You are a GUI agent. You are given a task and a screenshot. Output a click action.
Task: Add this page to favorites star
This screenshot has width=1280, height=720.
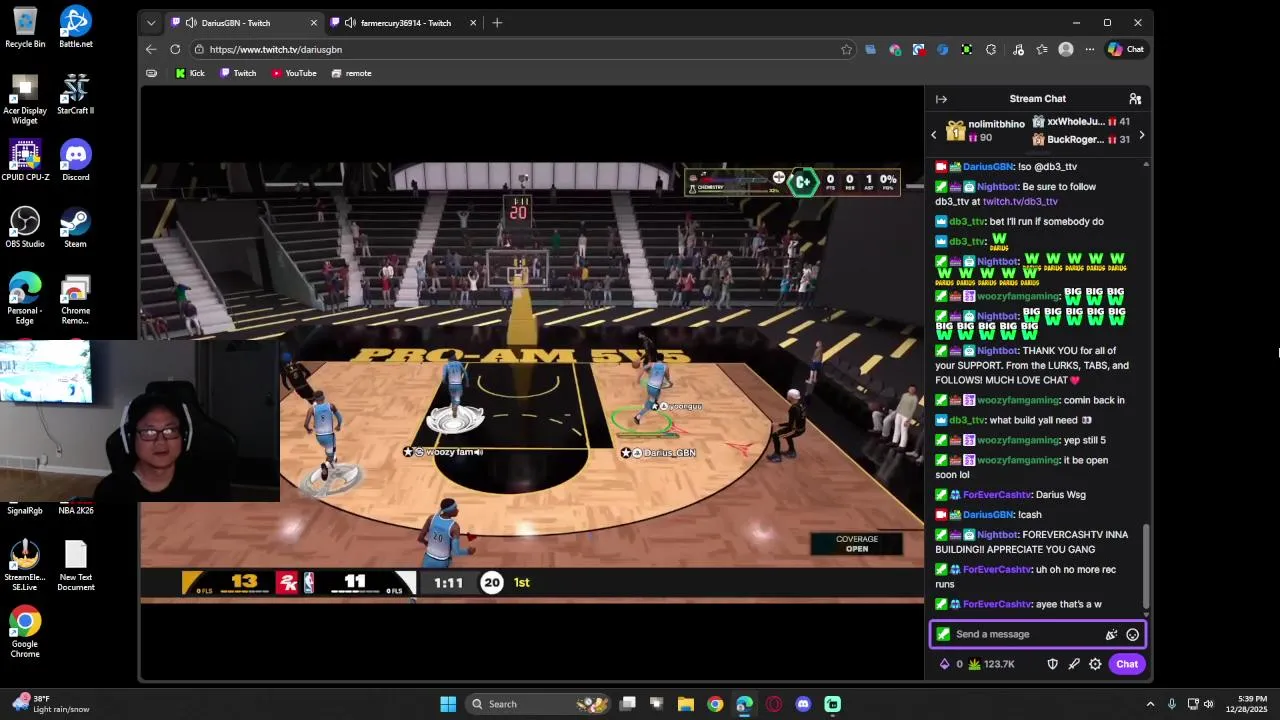pos(847,49)
